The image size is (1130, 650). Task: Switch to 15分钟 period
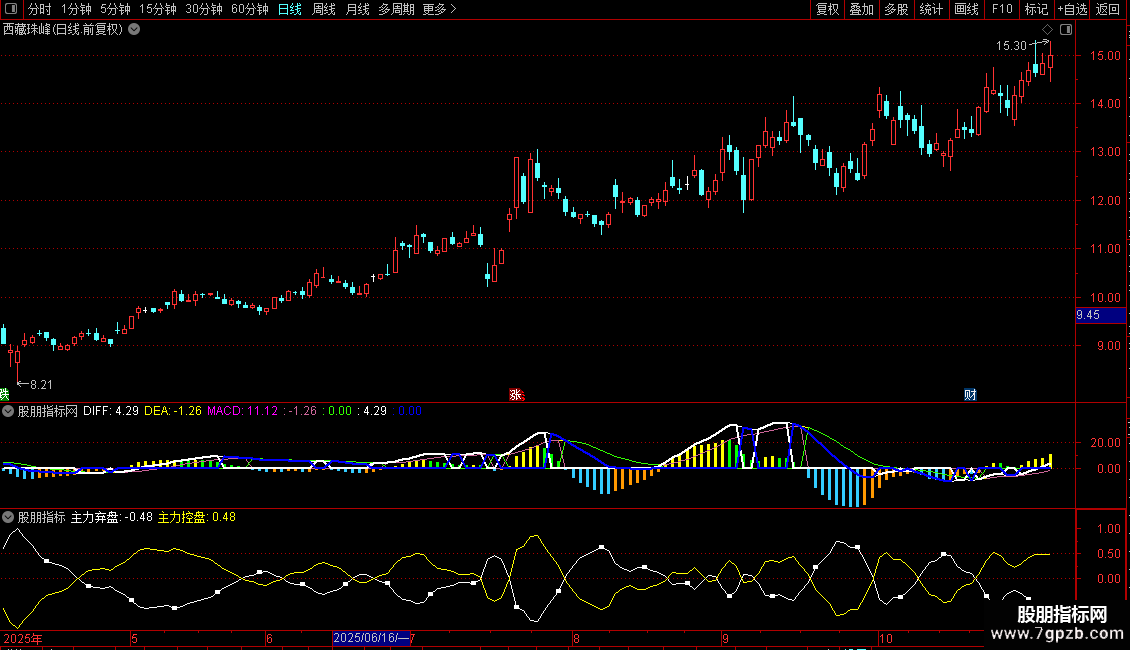(158, 9)
